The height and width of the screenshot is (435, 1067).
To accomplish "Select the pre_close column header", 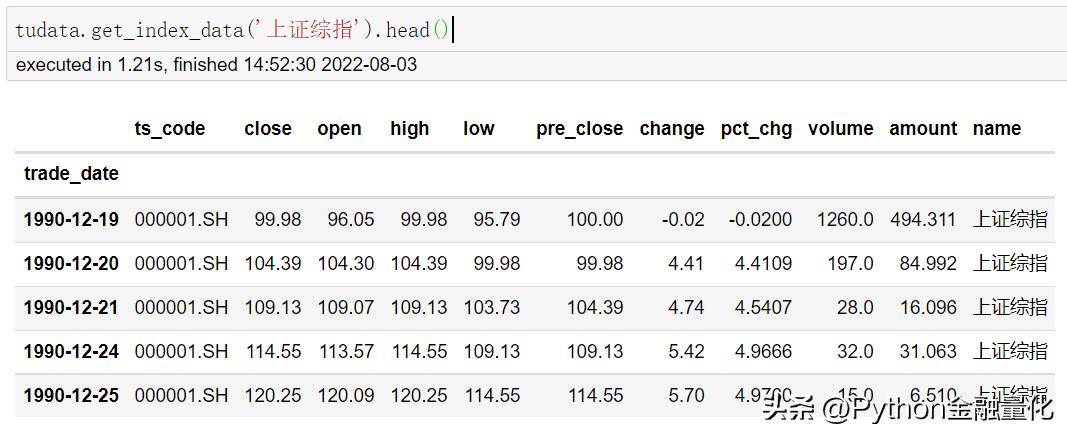I will click(x=580, y=129).
